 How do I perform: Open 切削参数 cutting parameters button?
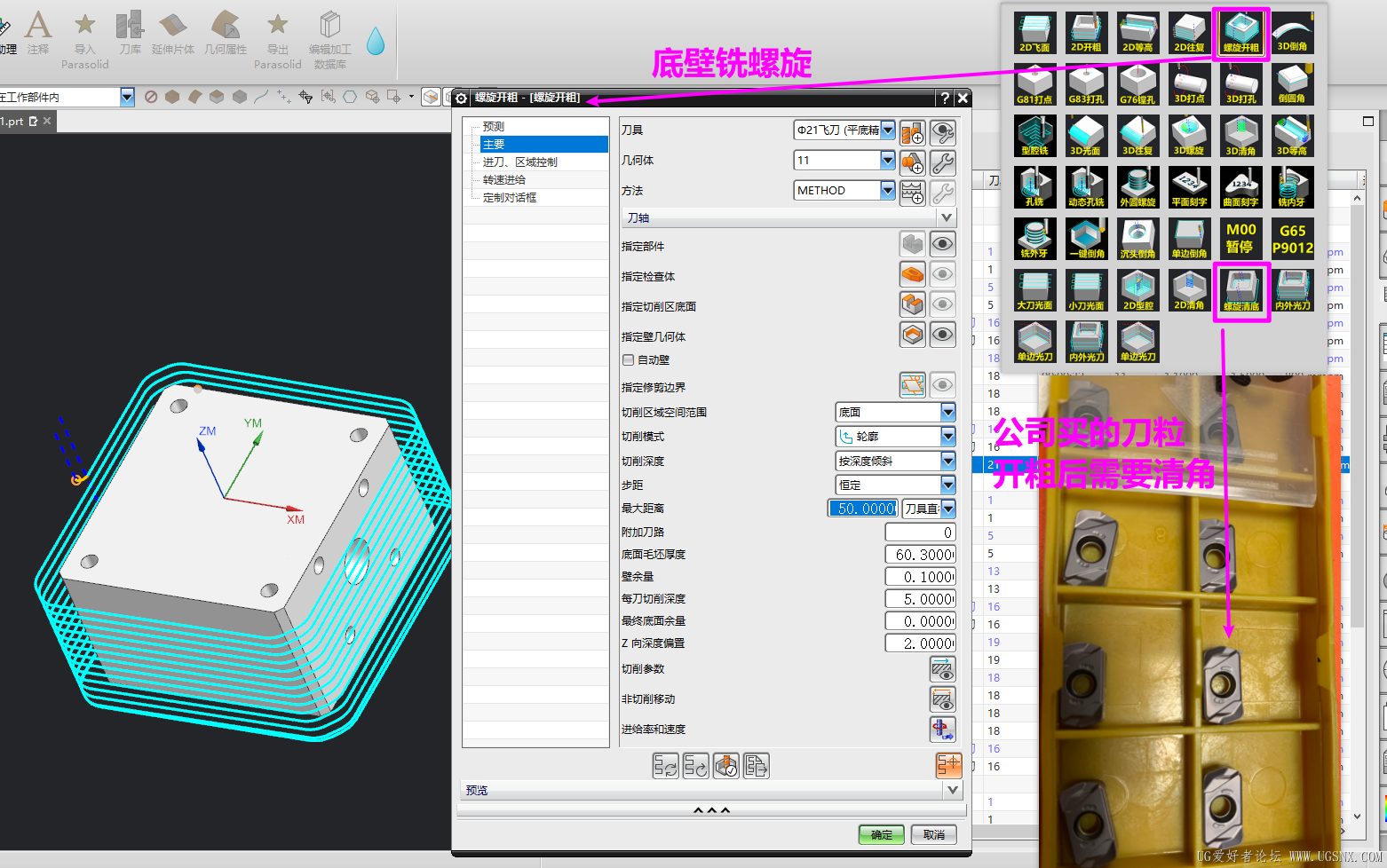(943, 670)
